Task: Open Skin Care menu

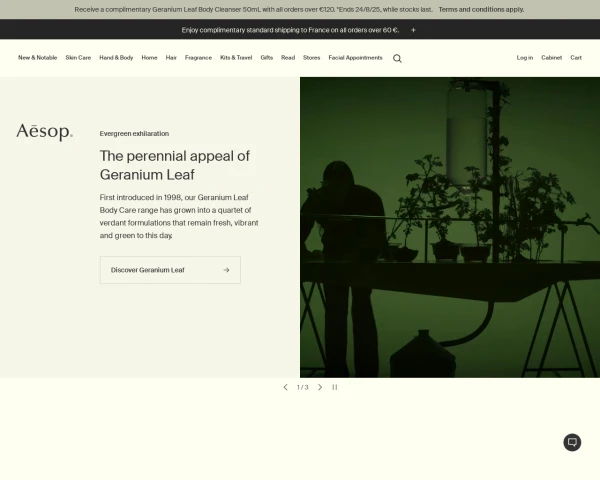Action: coord(78,58)
